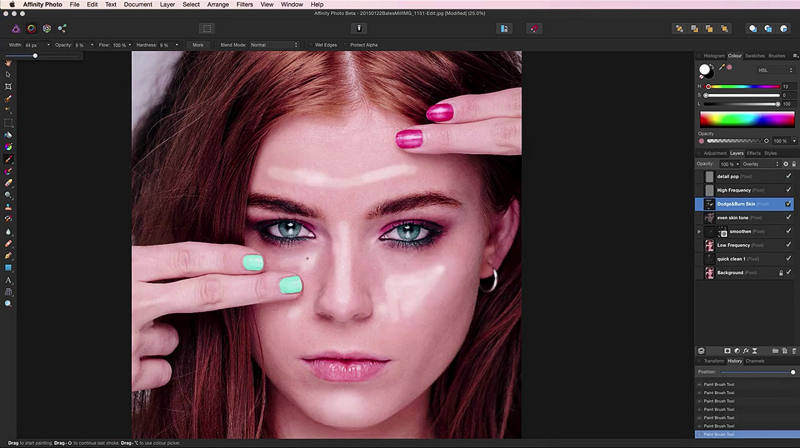Select the Clone stamp tool
The image size is (800, 448).
coord(8,207)
